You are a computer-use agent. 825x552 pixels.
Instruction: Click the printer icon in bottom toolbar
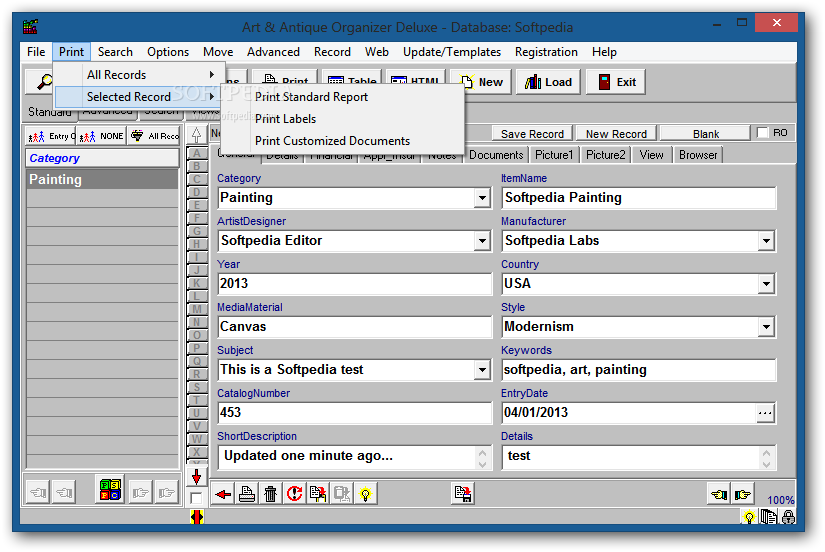click(247, 494)
